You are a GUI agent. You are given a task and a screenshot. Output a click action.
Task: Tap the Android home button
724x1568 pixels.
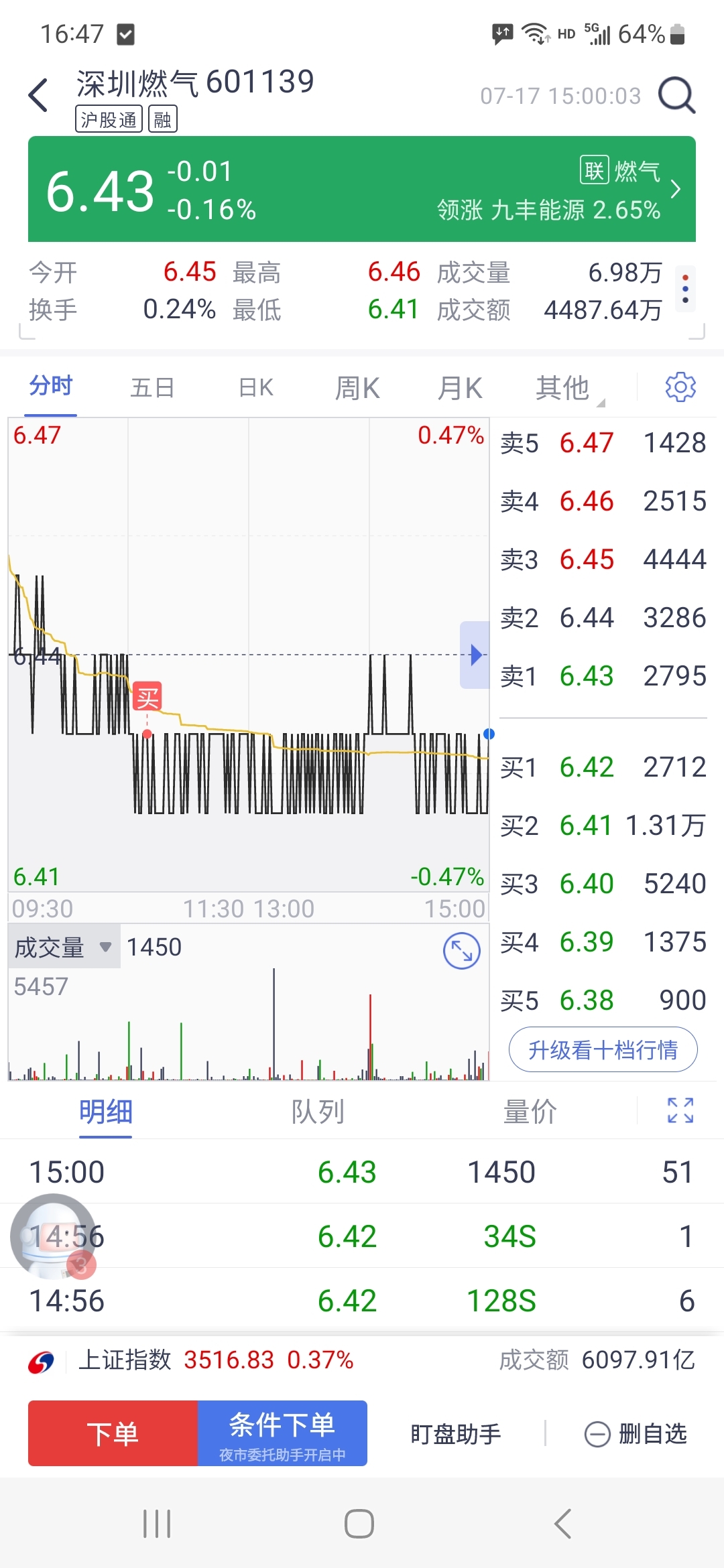(x=359, y=1523)
